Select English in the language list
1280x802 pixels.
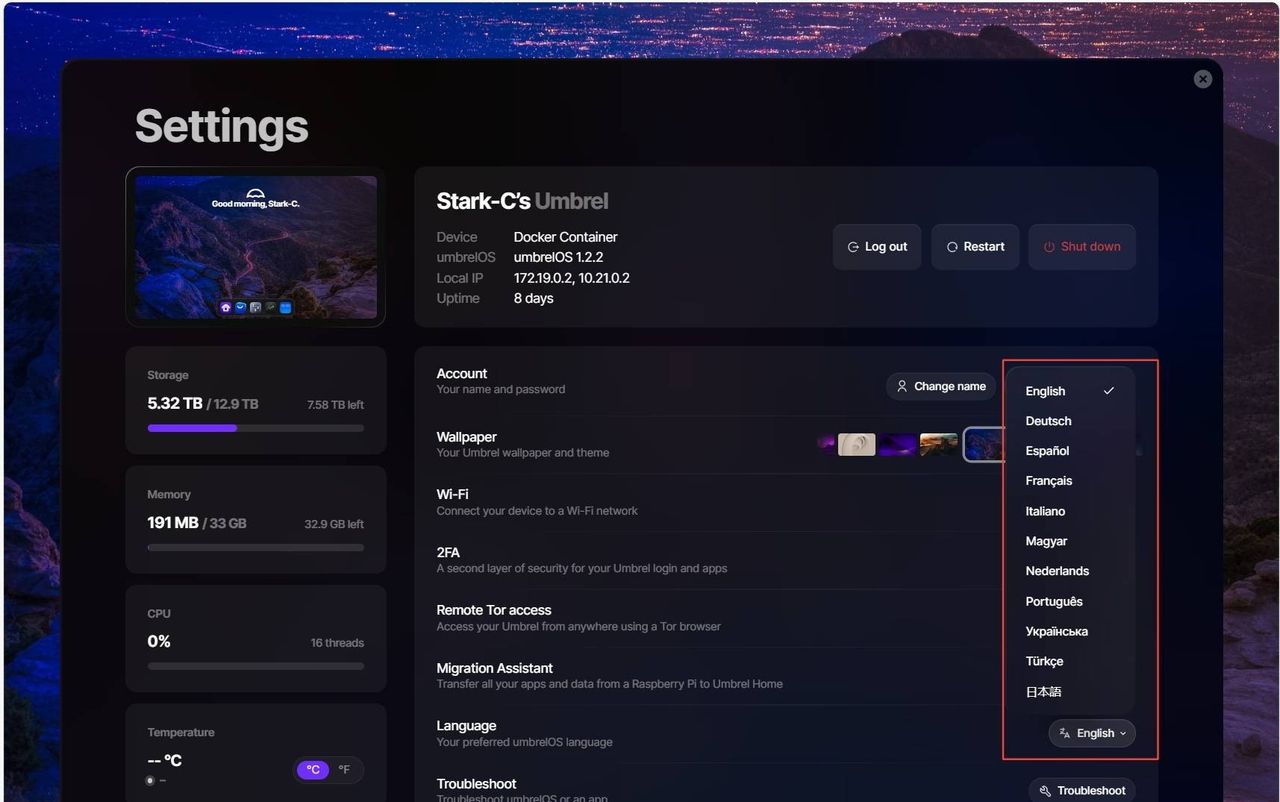click(x=1069, y=391)
